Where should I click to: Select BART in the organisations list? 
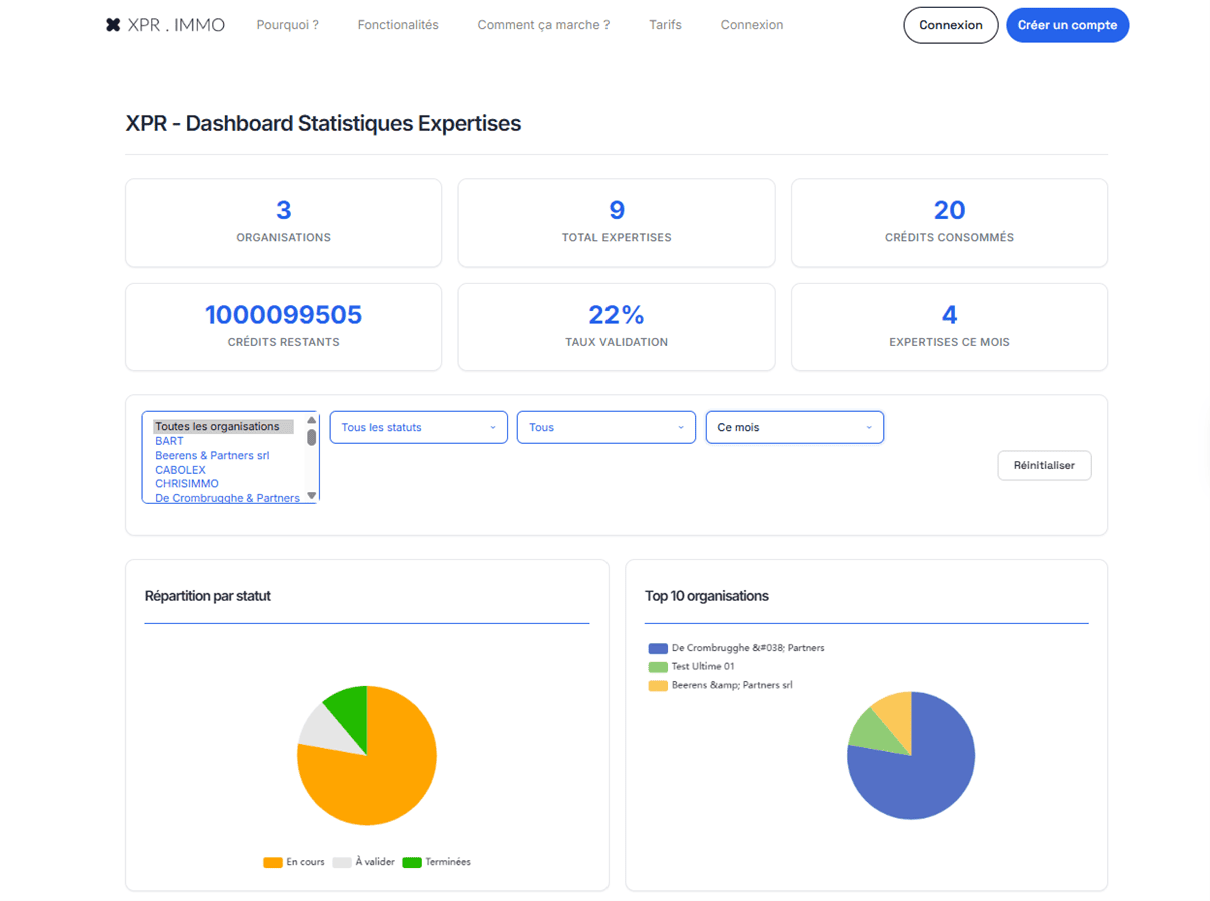pos(169,441)
